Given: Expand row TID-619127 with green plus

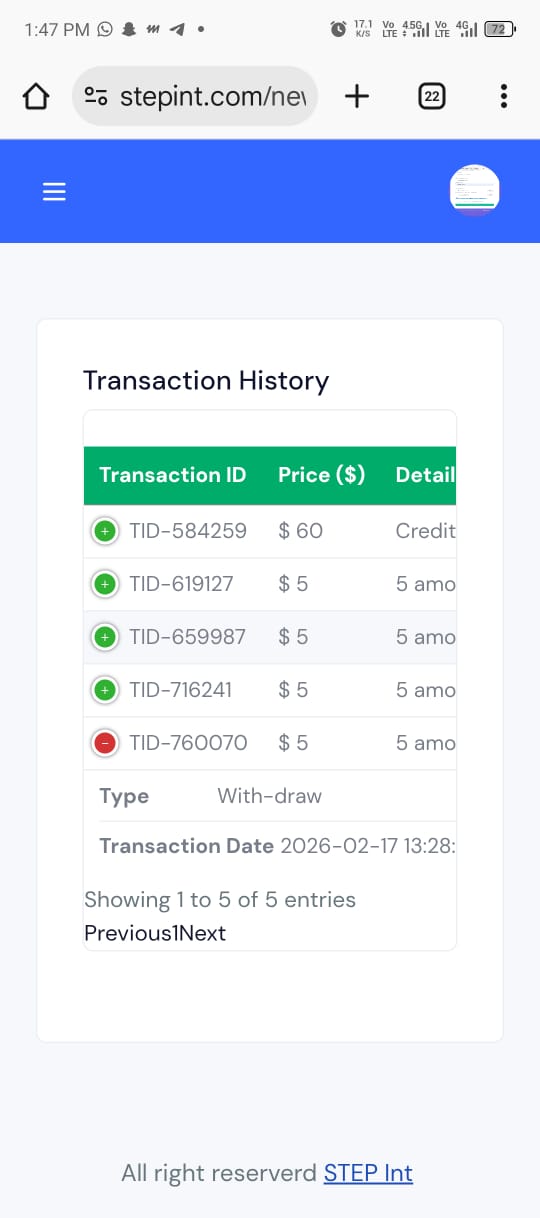Looking at the screenshot, I should pyautogui.click(x=104, y=584).
